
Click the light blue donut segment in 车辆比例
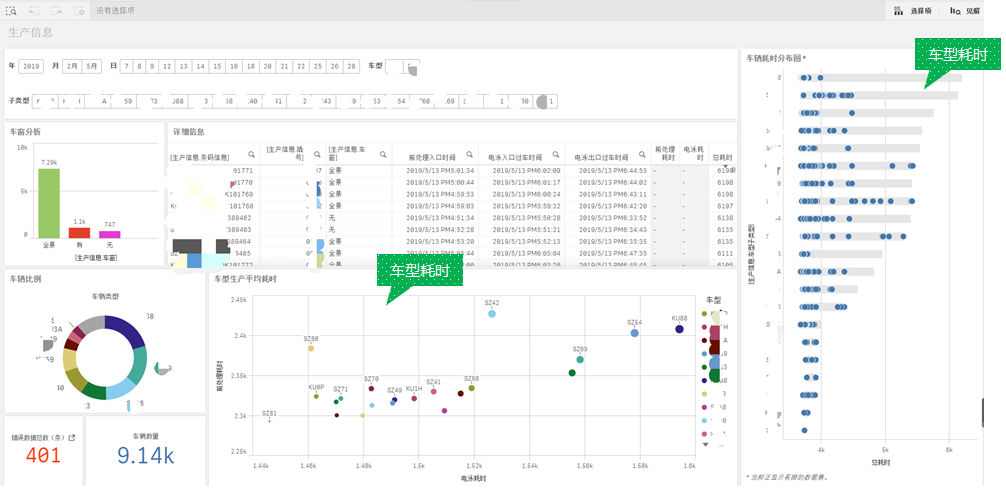[x=121, y=389]
